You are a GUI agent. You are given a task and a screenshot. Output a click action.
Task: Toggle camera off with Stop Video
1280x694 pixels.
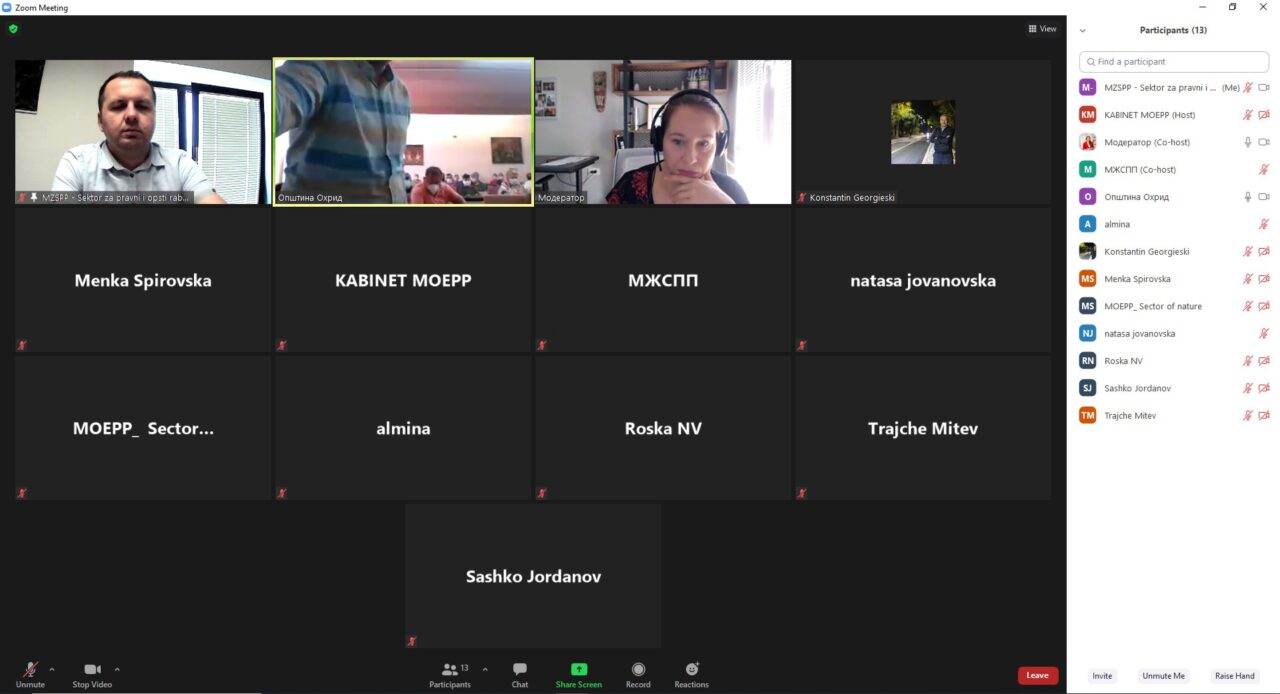pos(92,670)
